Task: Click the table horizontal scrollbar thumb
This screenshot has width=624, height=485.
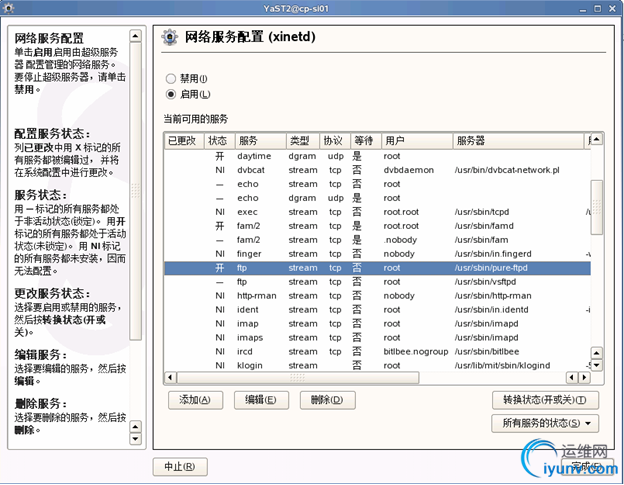Action: tap(298, 377)
